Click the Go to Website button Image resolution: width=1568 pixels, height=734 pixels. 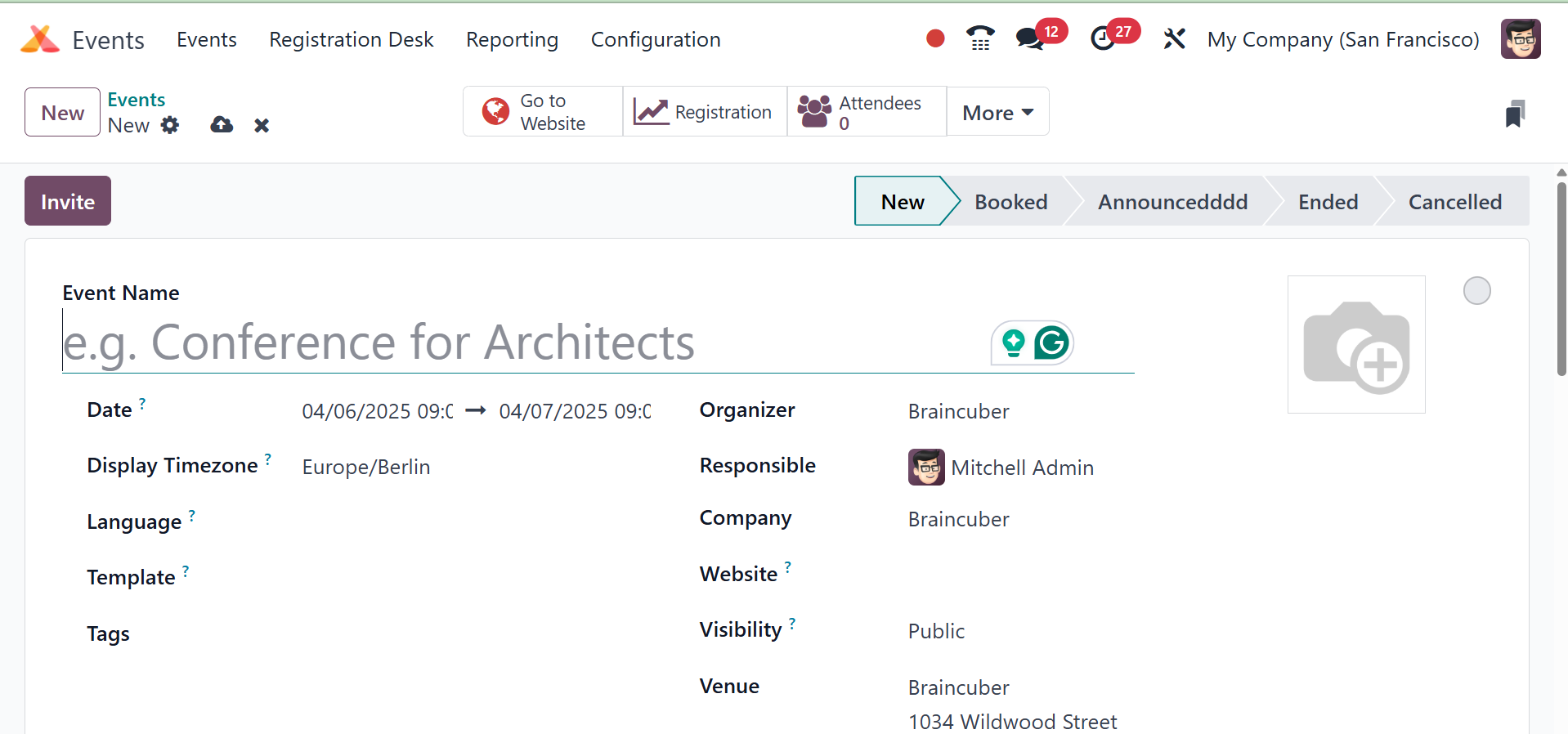[543, 112]
